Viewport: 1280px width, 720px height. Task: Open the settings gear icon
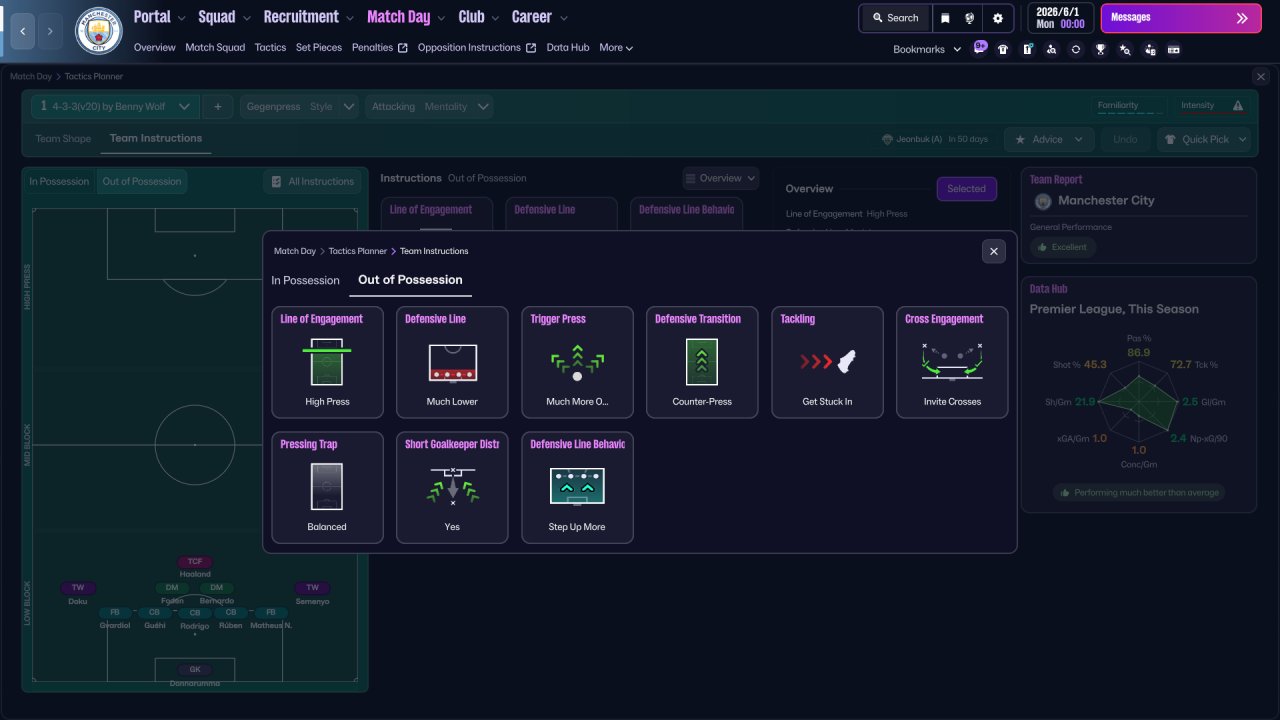(x=997, y=18)
